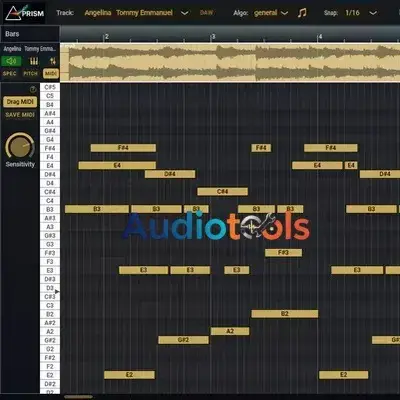Image resolution: width=400 pixels, height=400 pixels.
Task: Click the B4 piano key
Action: 50,105
